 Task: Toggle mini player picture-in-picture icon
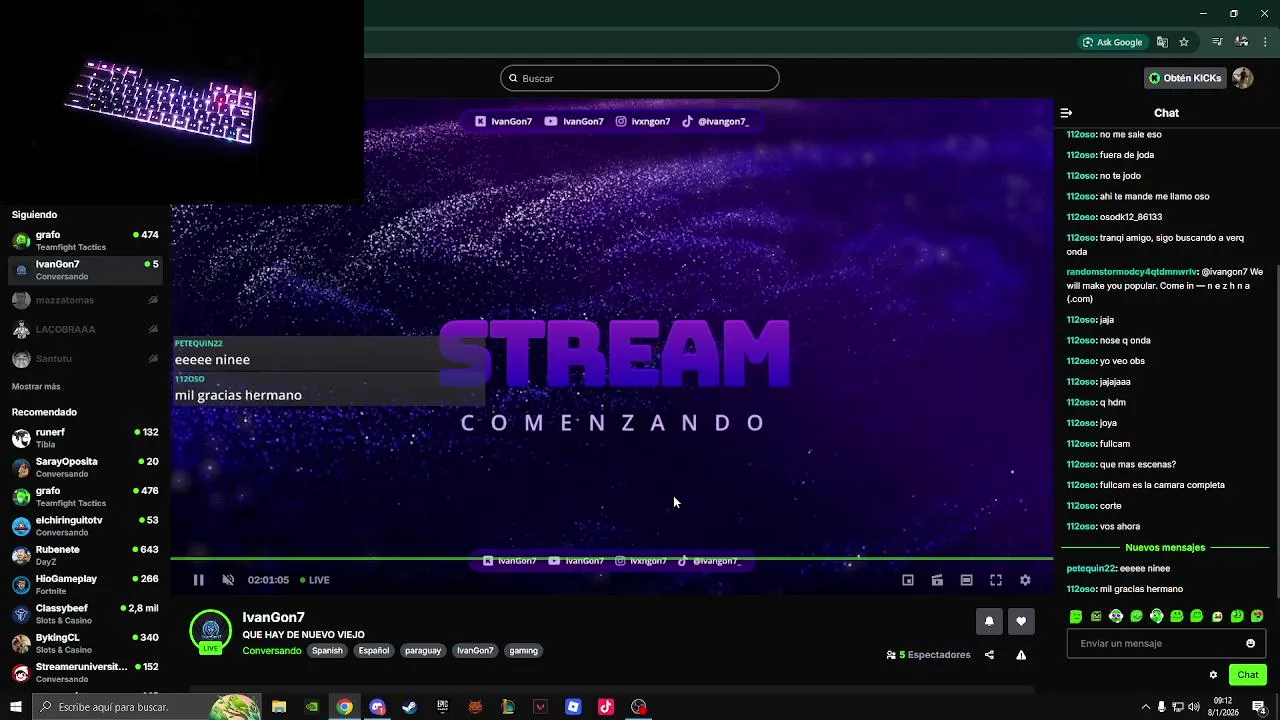pyautogui.click(x=908, y=580)
